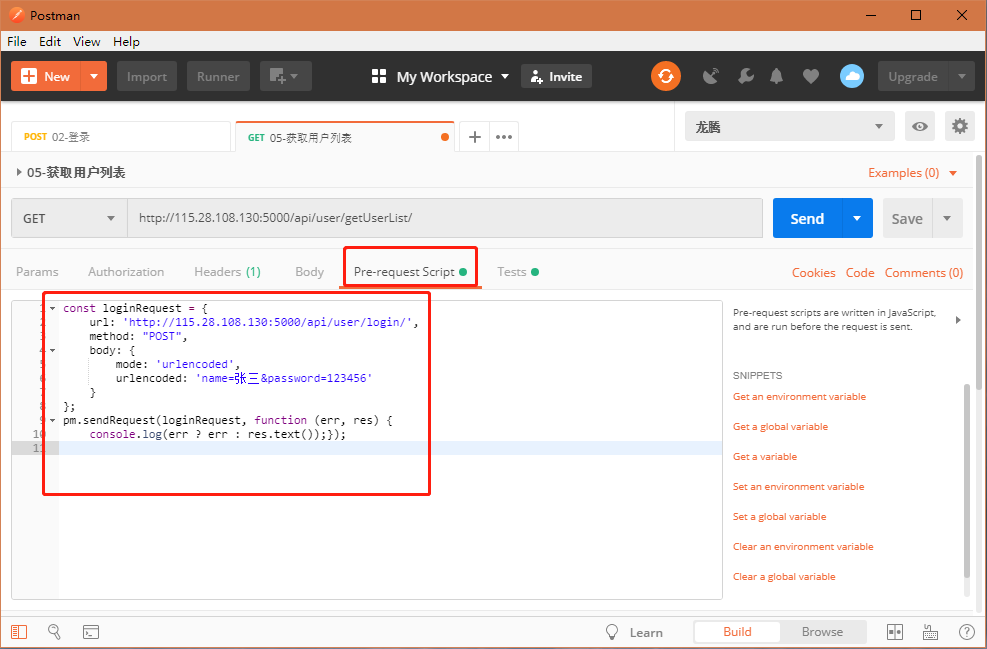Open the Save button dropdown arrow
The width and height of the screenshot is (987, 649).
[947, 218]
